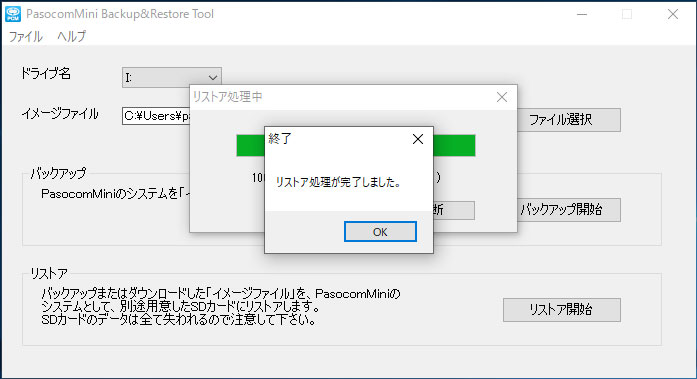
Task: Open the ファイル menu
Action: pyautogui.click(x=26, y=36)
